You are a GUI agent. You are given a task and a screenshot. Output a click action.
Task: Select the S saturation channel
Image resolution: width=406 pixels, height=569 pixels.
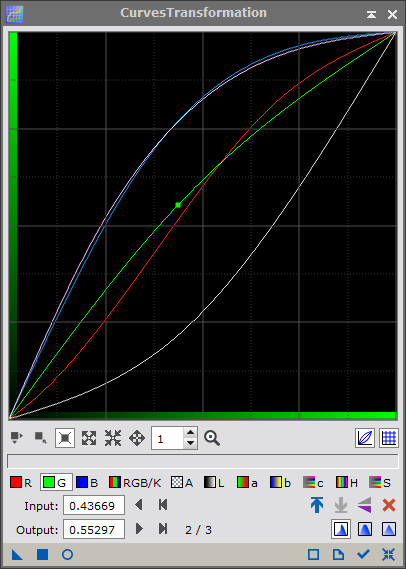point(380,482)
